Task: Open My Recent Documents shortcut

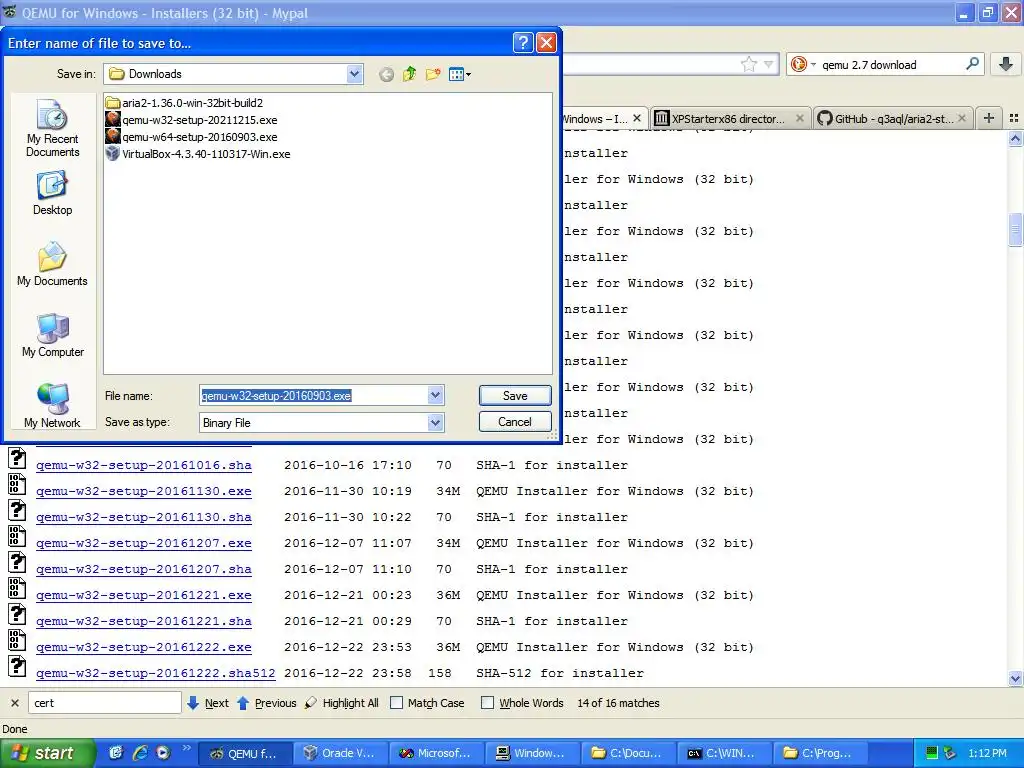Action: point(52,128)
